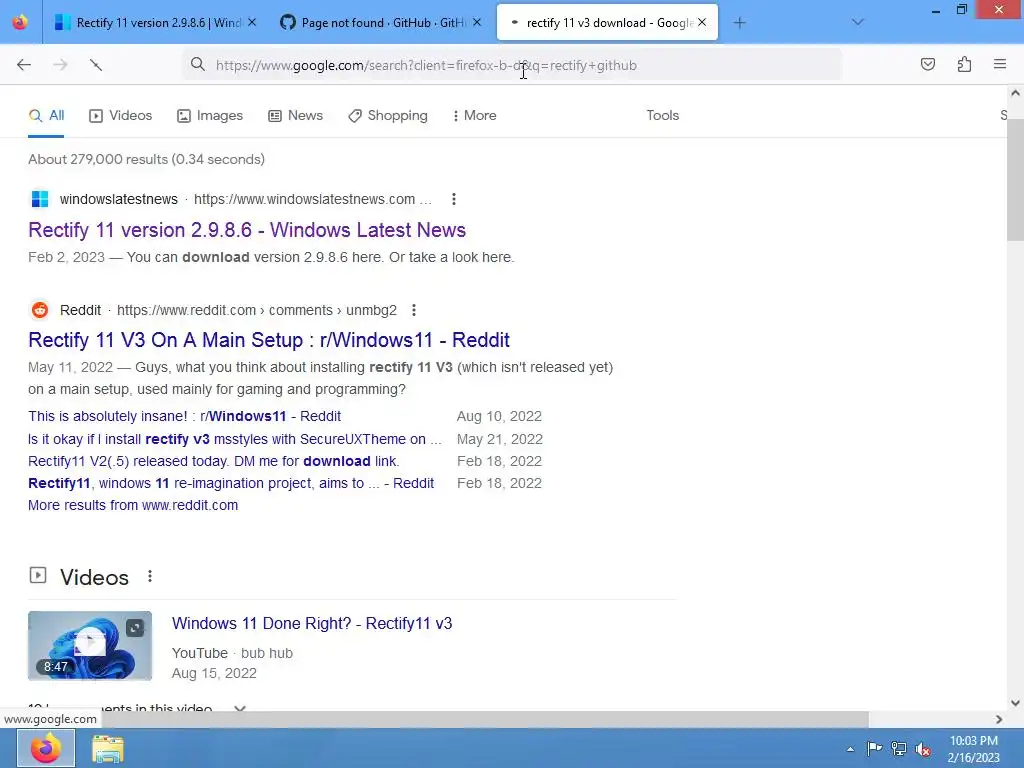Screen dimensions: 1024x768
Task: Show hidden tray icons arrow
Action: (x=850, y=749)
